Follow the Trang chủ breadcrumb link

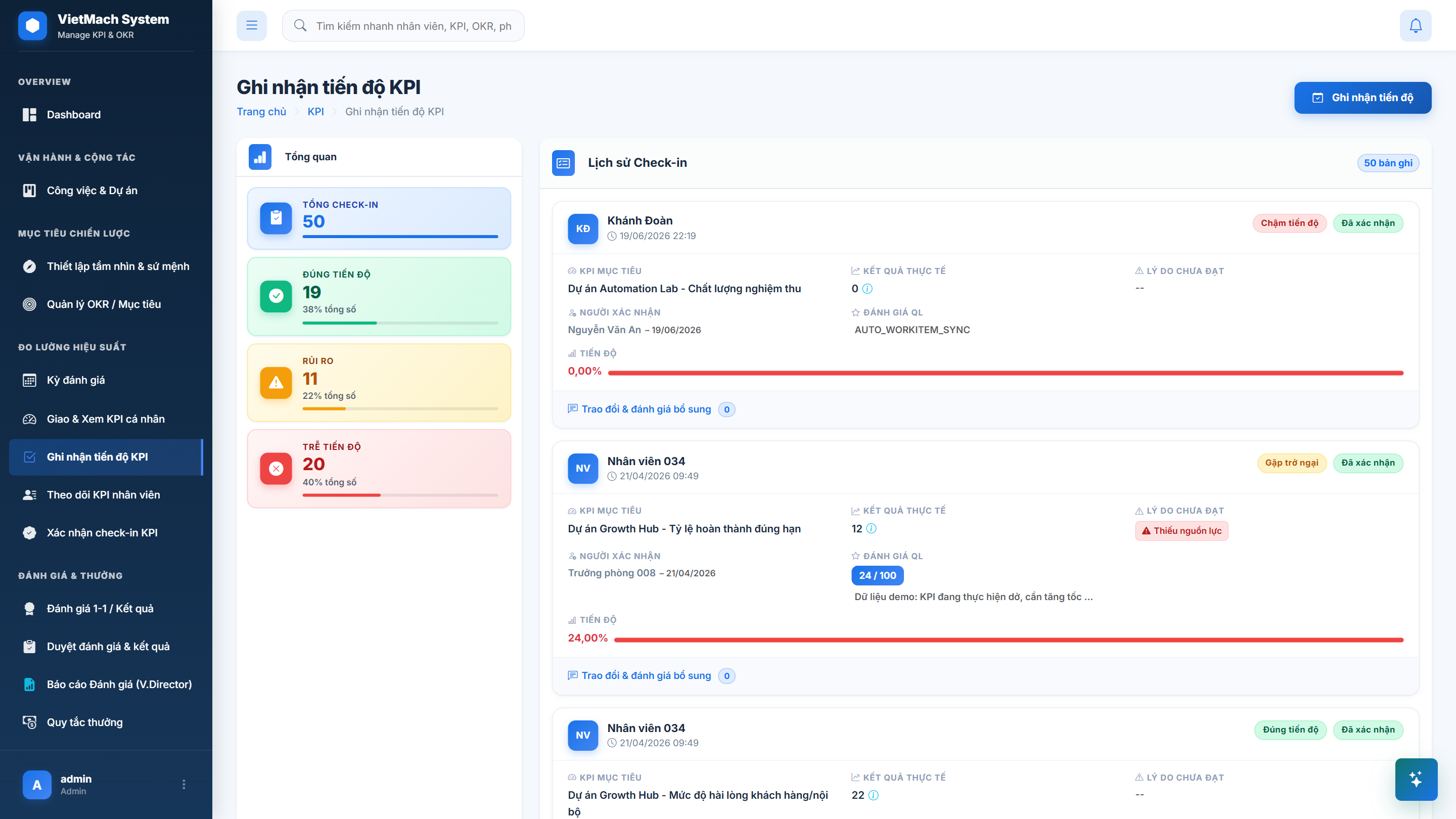261,111
